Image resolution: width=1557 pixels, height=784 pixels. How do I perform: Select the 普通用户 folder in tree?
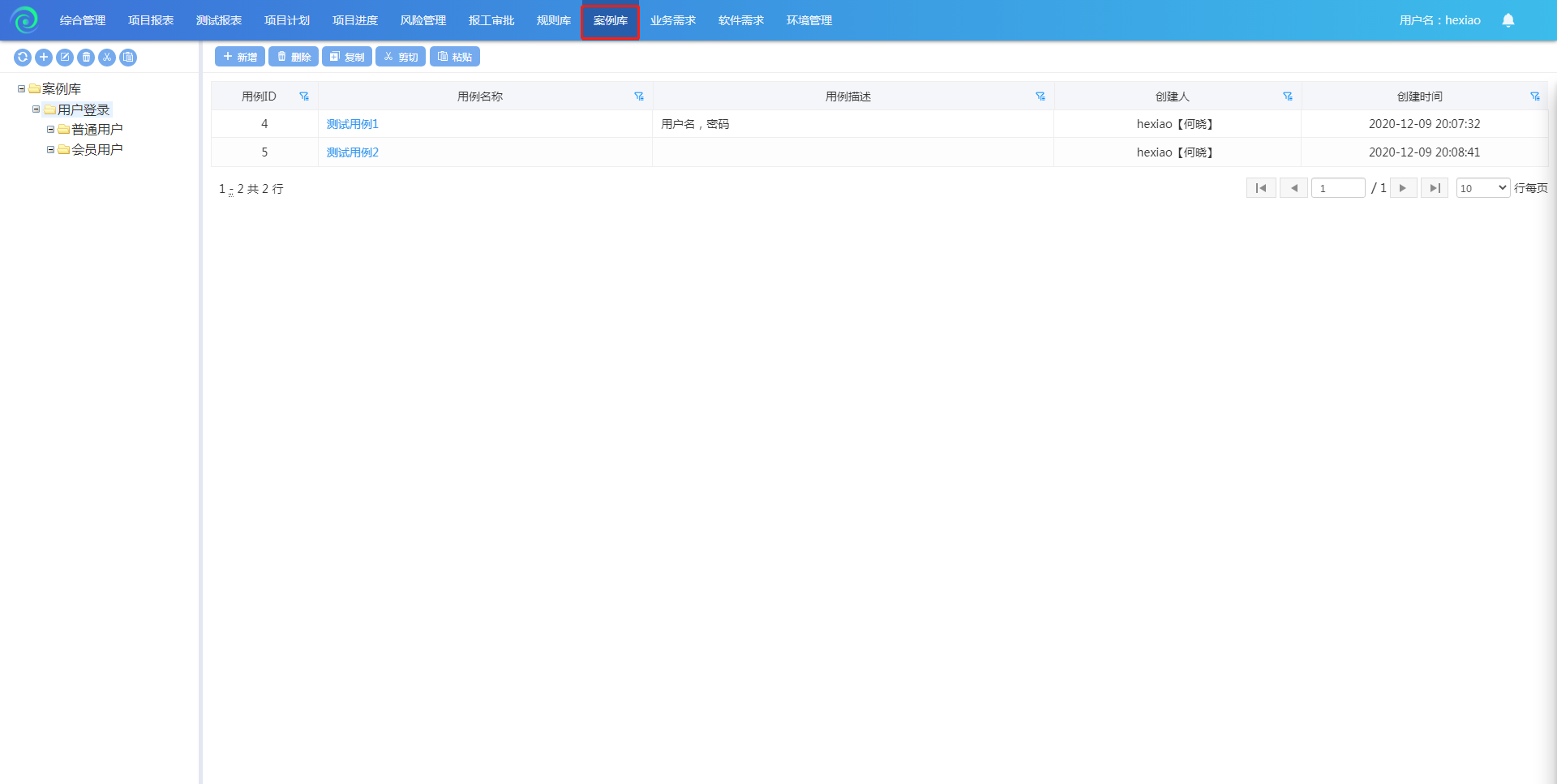click(x=97, y=130)
